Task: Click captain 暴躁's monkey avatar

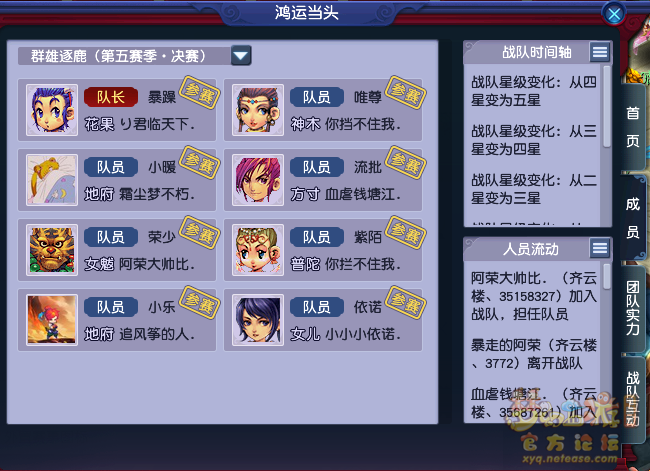Action: (52, 110)
